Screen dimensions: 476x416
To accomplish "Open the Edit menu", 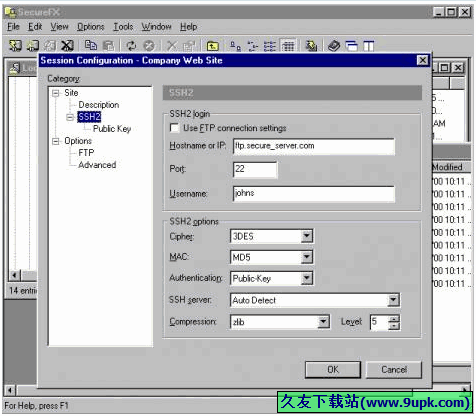I will click(35, 27).
